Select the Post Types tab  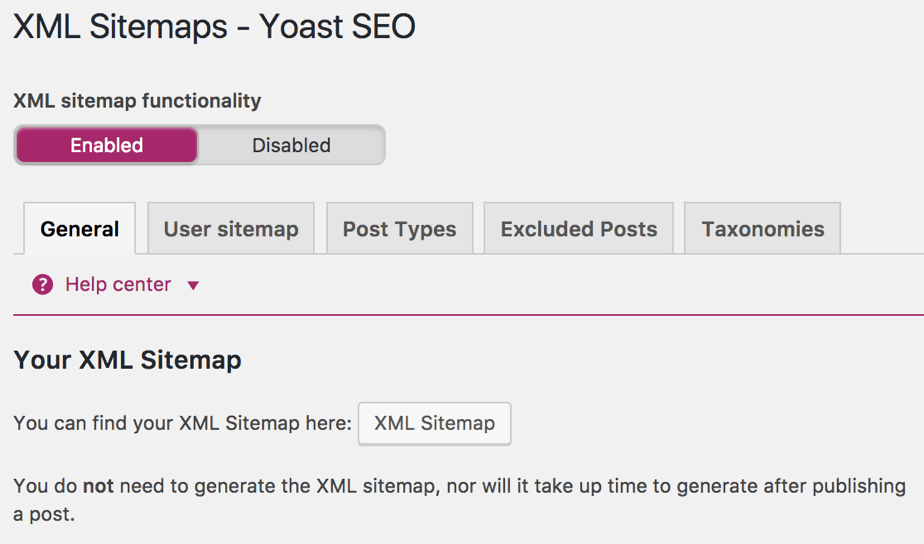tap(399, 229)
